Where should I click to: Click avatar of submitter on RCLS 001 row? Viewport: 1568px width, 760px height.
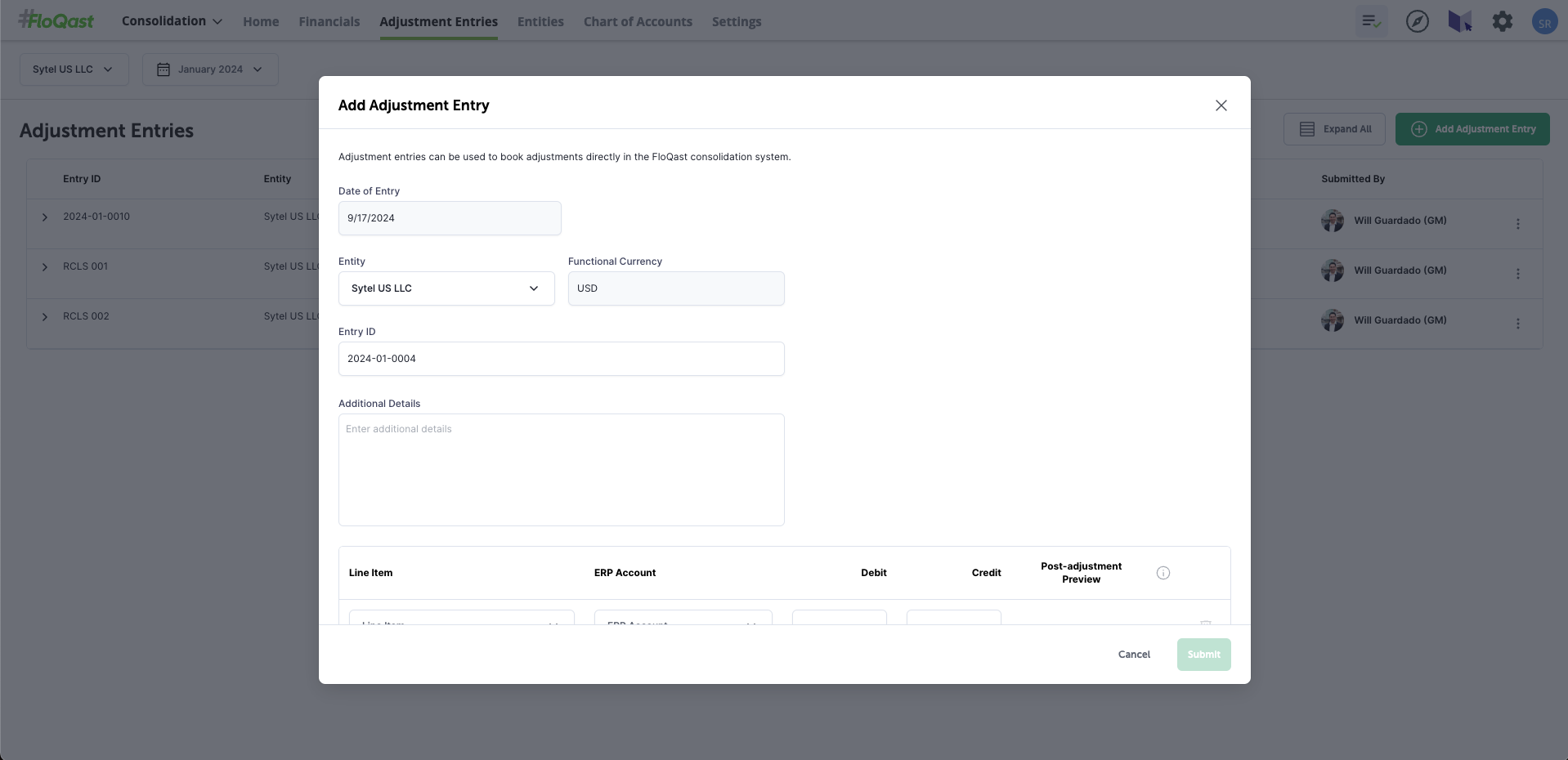[1333, 270]
